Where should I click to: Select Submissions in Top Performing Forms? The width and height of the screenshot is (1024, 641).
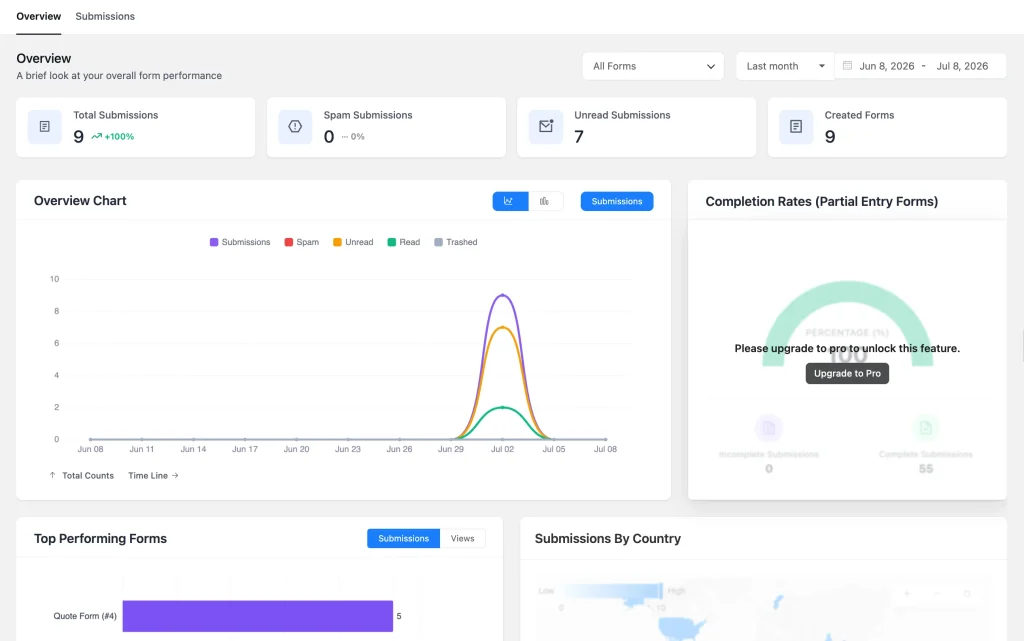pos(403,539)
